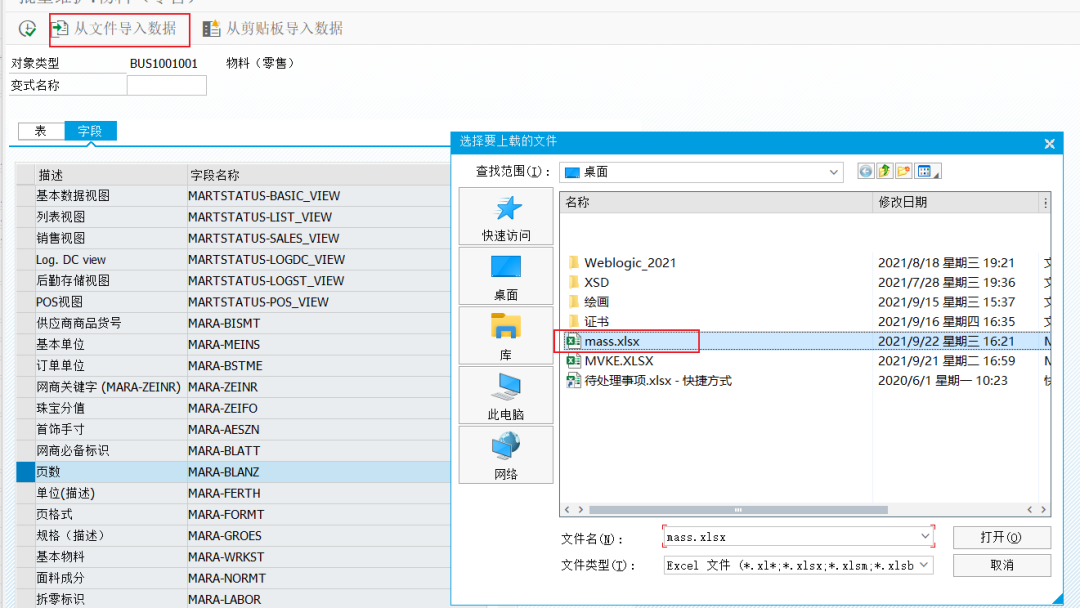Click the 打开 open button
This screenshot has width=1080, height=608.
[1001, 537]
